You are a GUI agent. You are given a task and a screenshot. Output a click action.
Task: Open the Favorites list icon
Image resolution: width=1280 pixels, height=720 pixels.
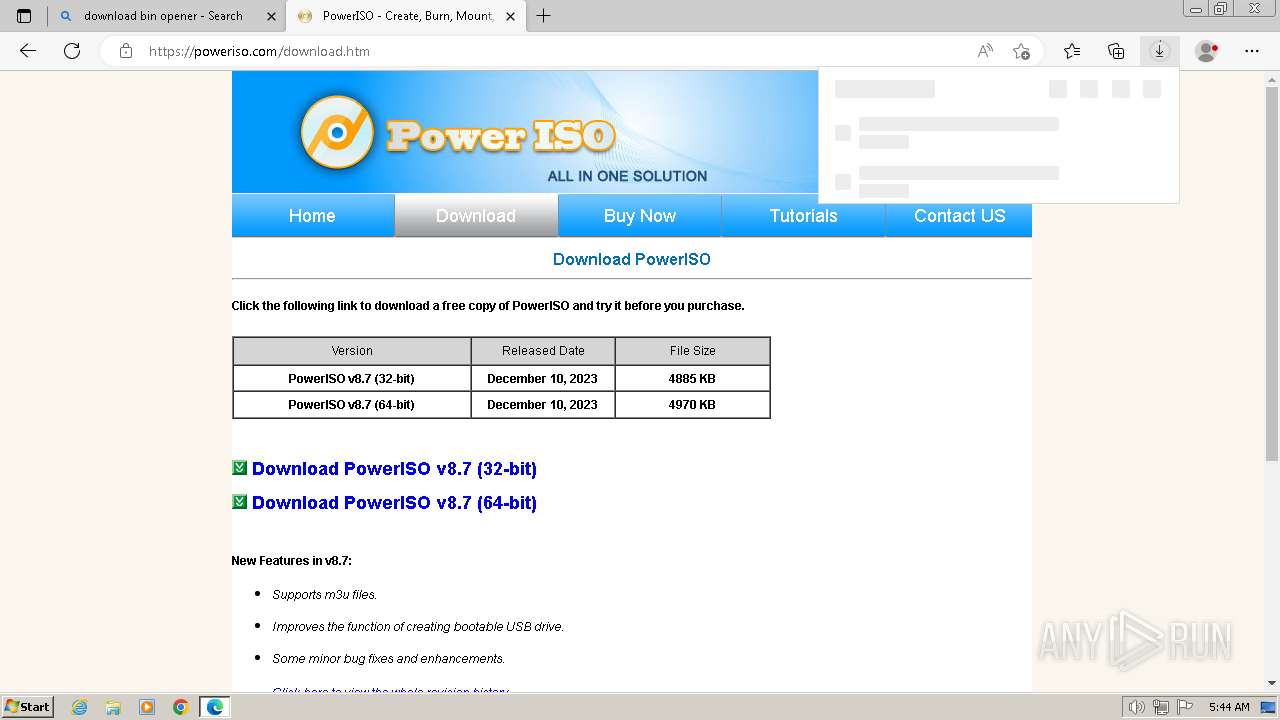(x=1072, y=51)
